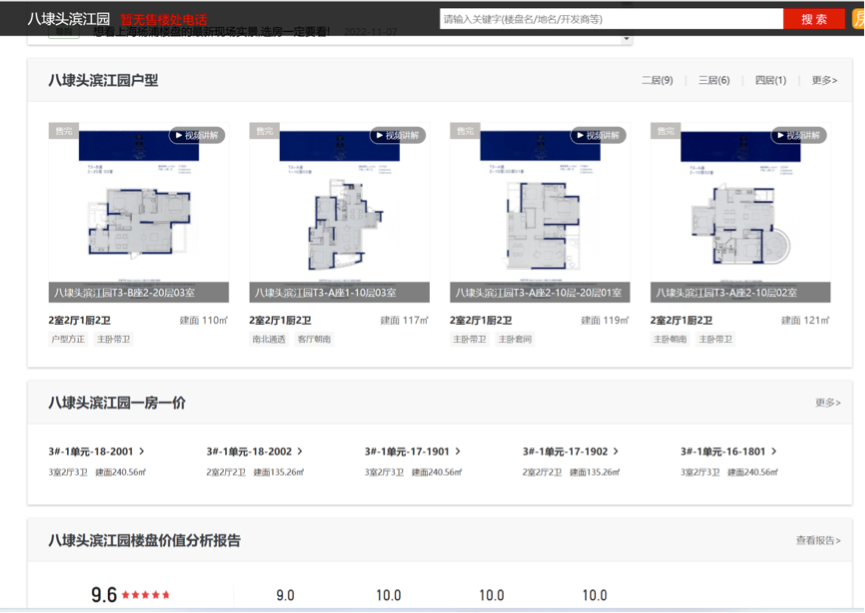The image size is (865, 613).
Task: Play video explanation for the 121㎡ floor plan
Action: click(x=798, y=135)
